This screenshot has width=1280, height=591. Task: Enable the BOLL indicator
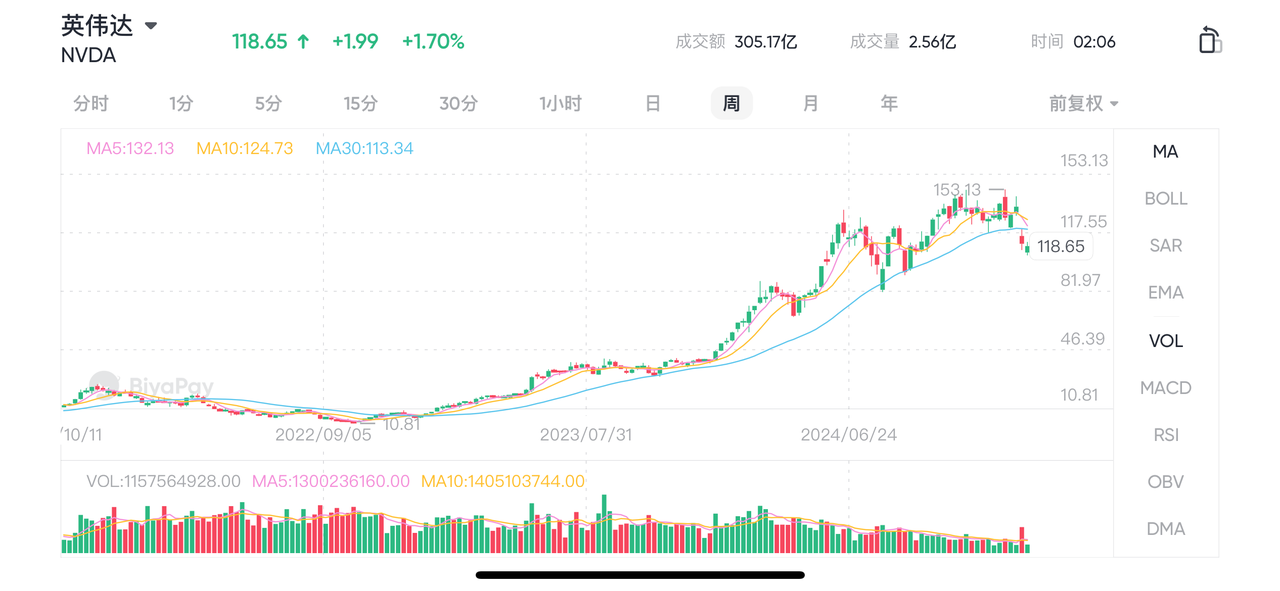[x=1165, y=198]
